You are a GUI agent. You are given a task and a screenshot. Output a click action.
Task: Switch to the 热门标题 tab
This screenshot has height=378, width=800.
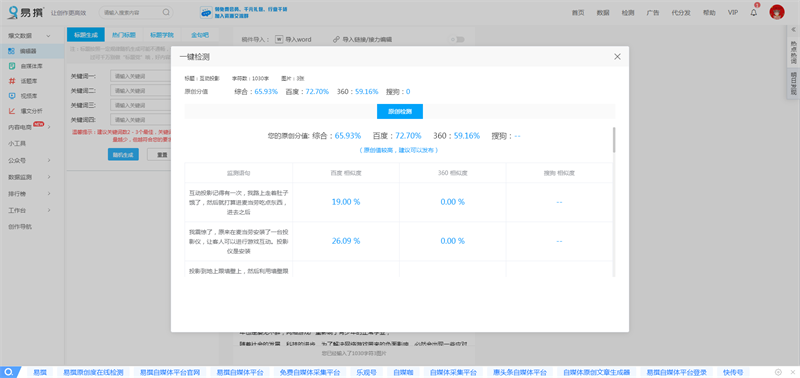124,35
